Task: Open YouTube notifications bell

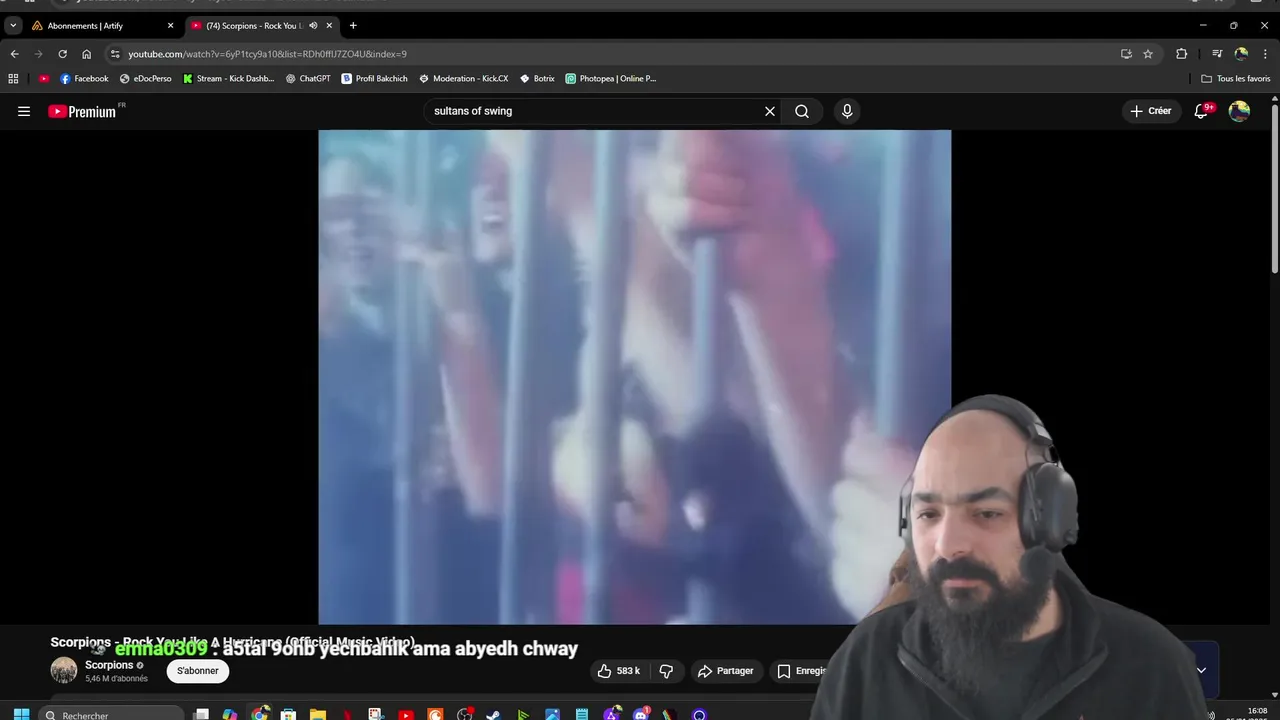Action: pos(1203,111)
